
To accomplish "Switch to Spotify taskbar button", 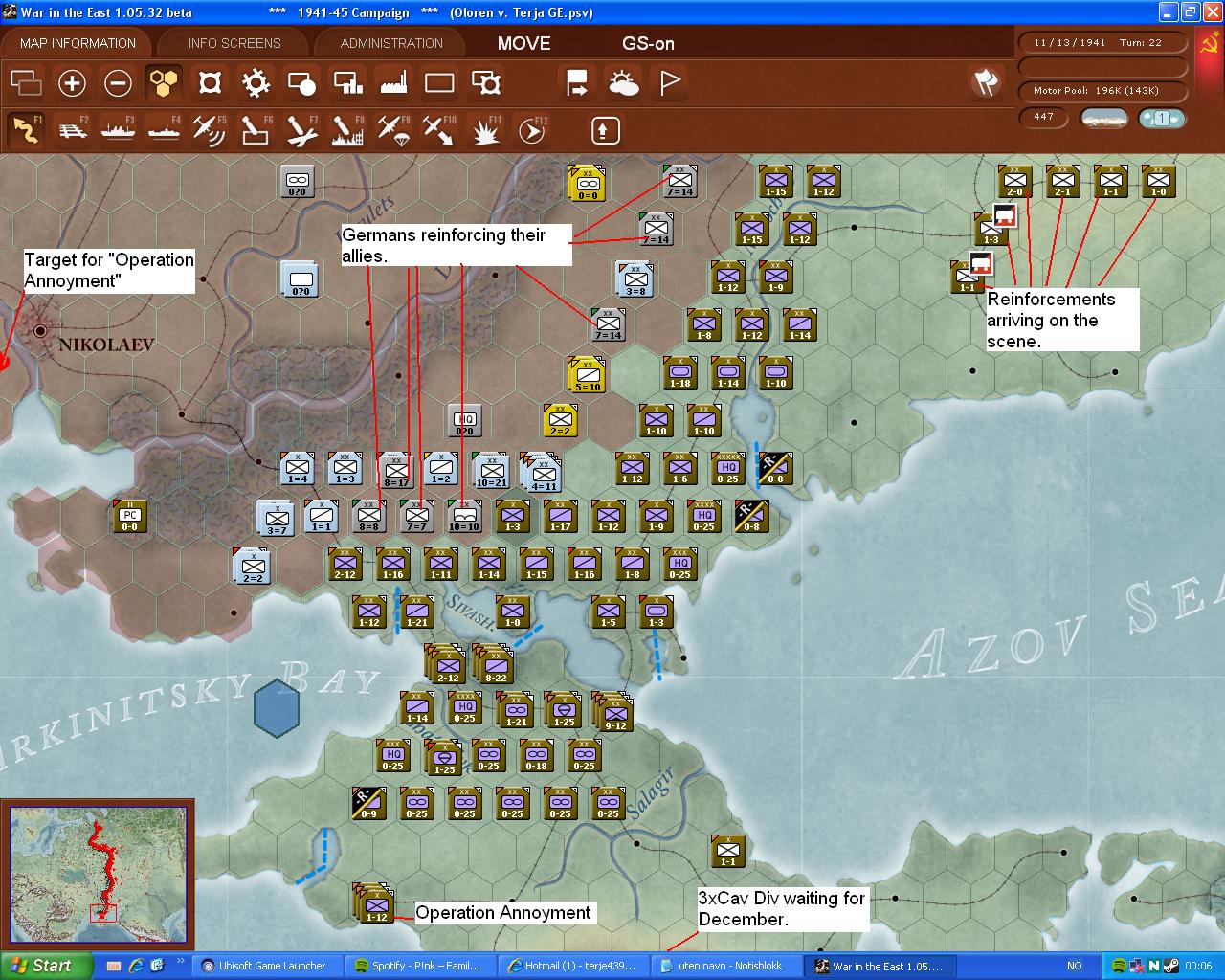I will [x=418, y=966].
